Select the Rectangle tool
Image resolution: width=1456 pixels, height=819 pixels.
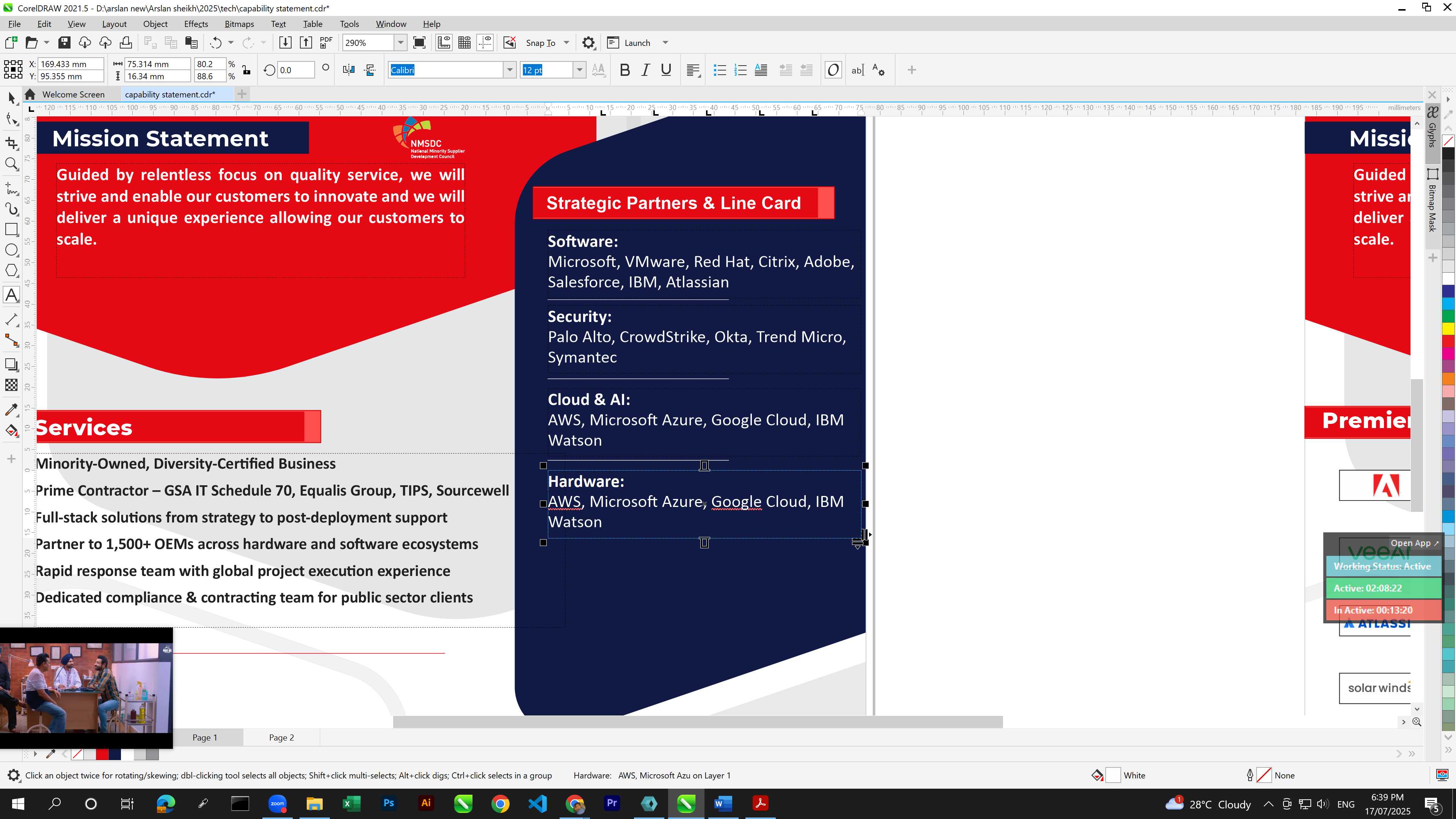tap(11, 229)
